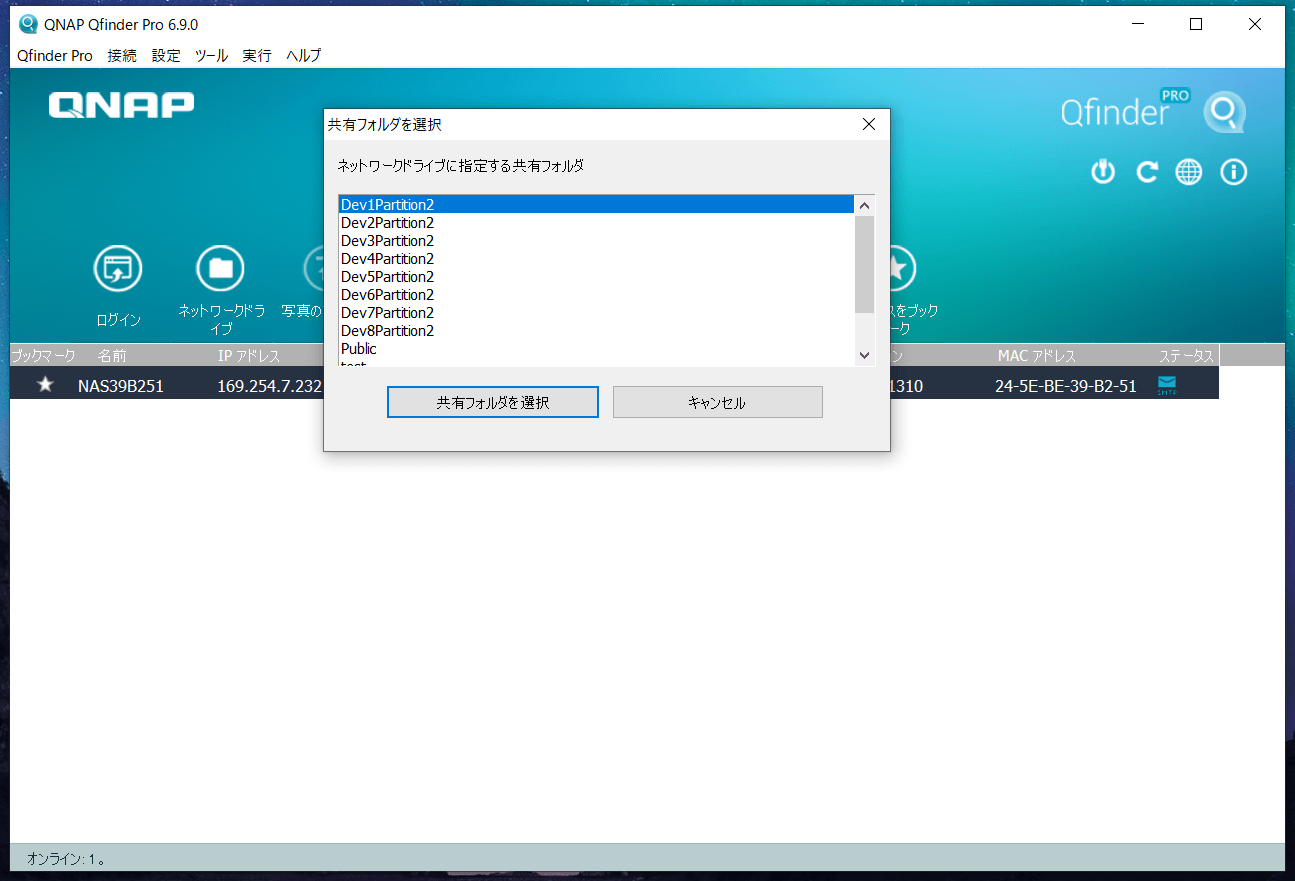Image resolution: width=1295 pixels, height=881 pixels.
Task: Select the Public shared folder
Action: click(x=596, y=348)
